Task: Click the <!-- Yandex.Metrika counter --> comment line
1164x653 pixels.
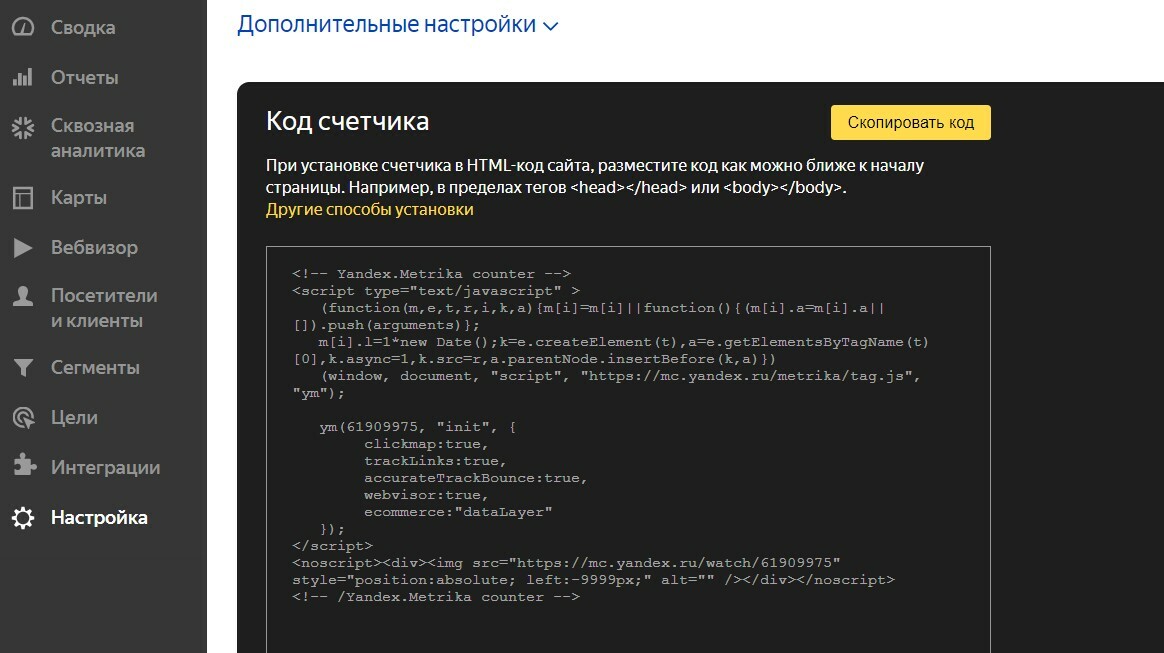Action: point(431,274)
